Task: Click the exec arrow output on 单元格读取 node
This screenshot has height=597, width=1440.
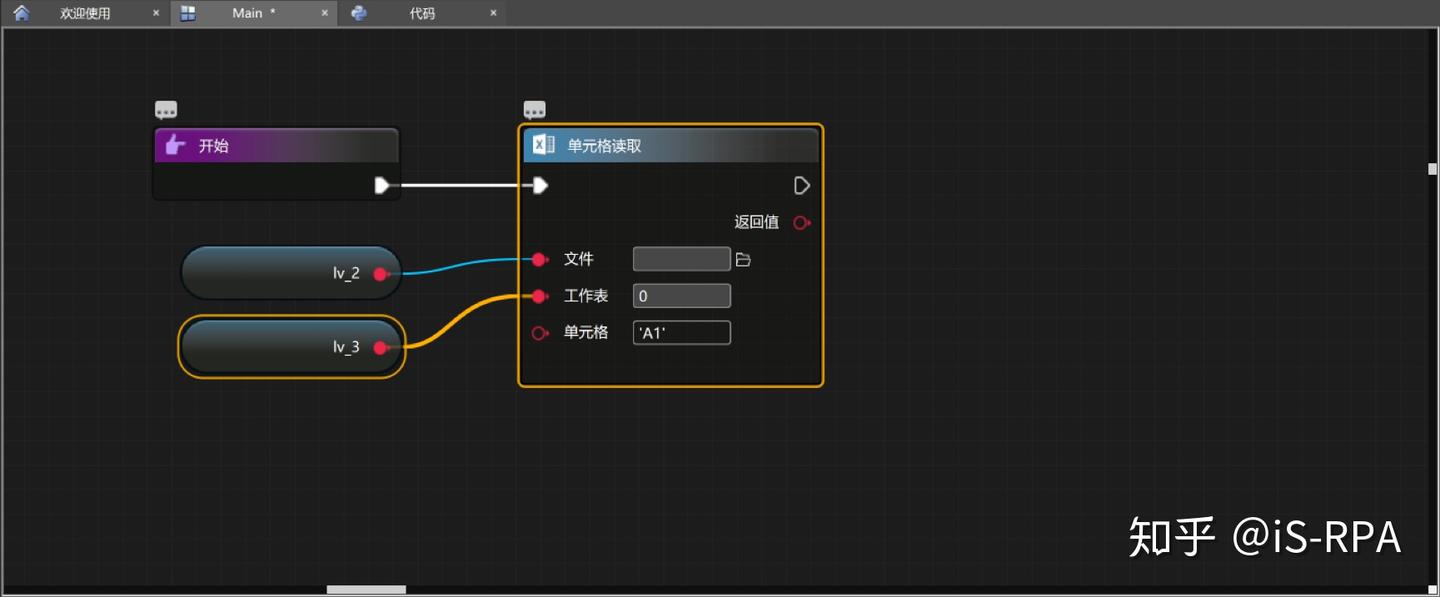Action: [x=801, y=185]
